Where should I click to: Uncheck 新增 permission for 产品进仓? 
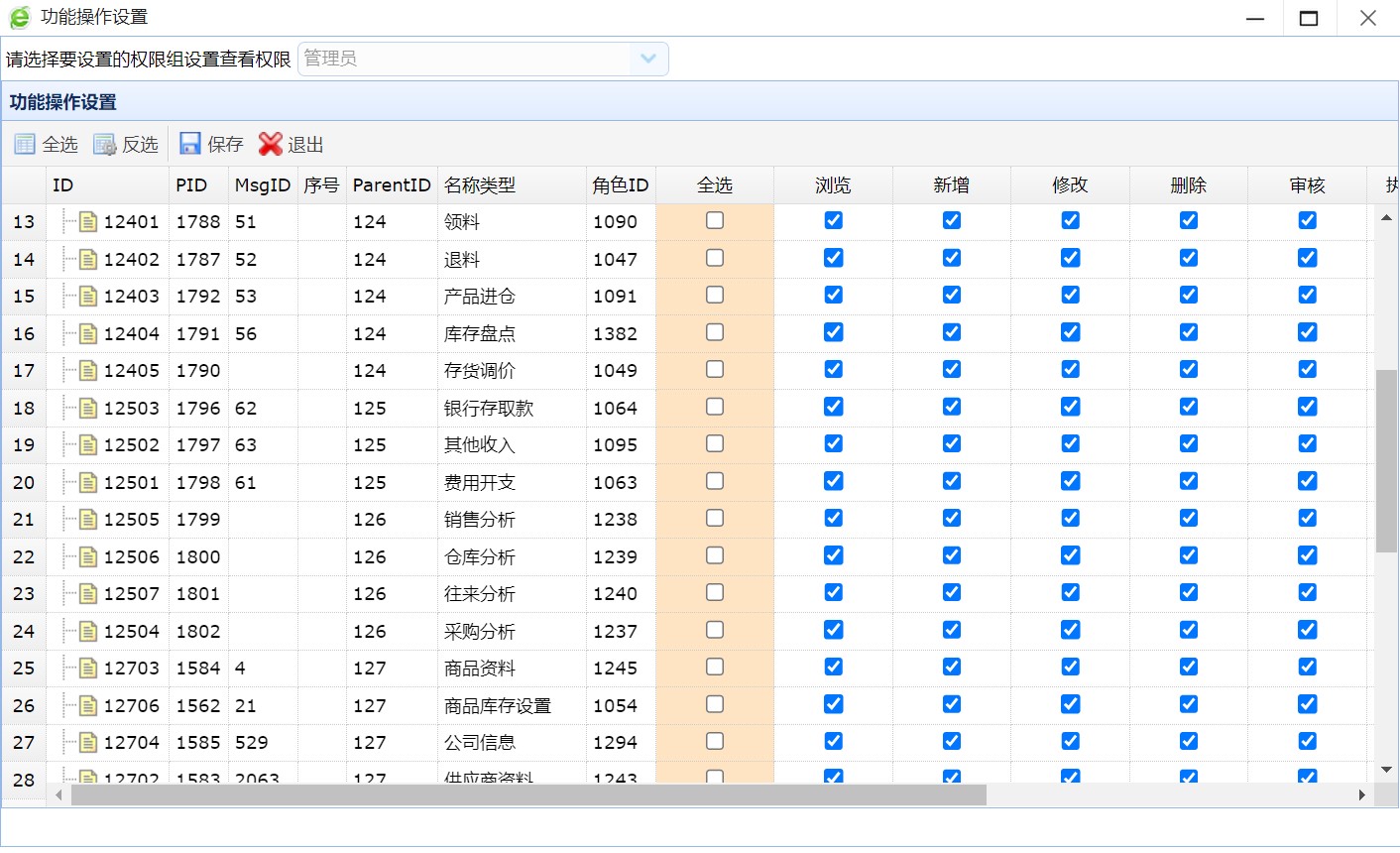click(x=952, y=295)
